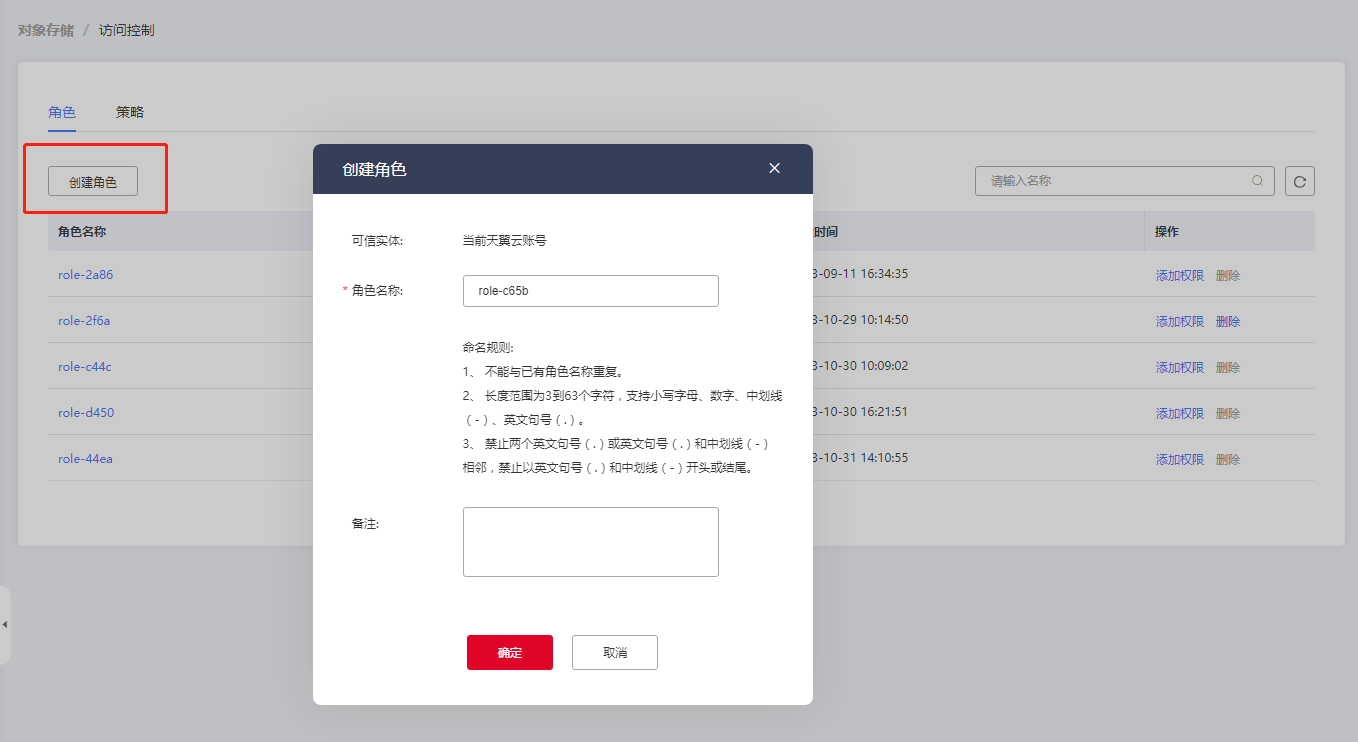Click 添加权限 for role-c44c
The width and height of the screenshot is (1358, 742).
click(1179, 366)
